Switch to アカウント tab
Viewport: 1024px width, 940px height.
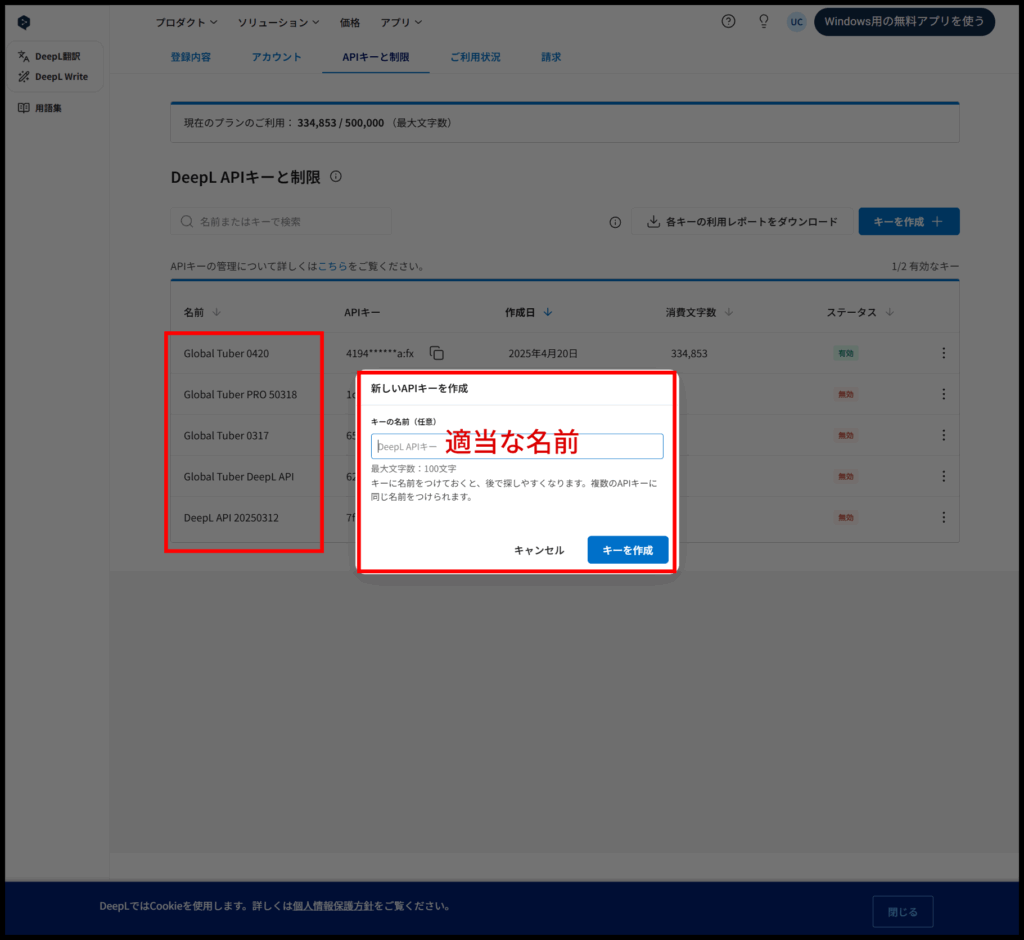pos(277,57)
